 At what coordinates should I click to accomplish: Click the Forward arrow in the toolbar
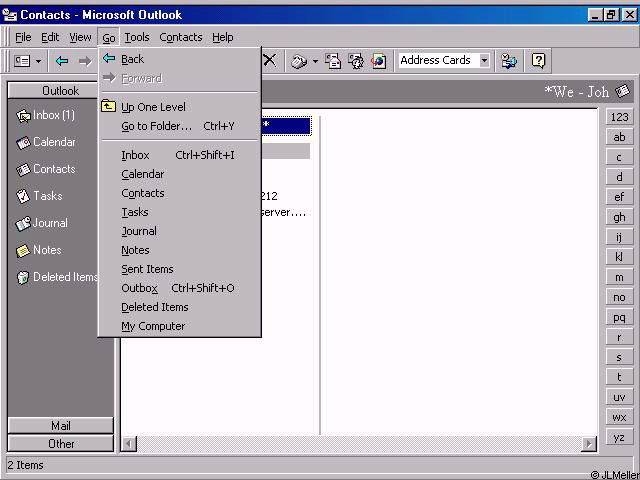click(x=85, y=61)
